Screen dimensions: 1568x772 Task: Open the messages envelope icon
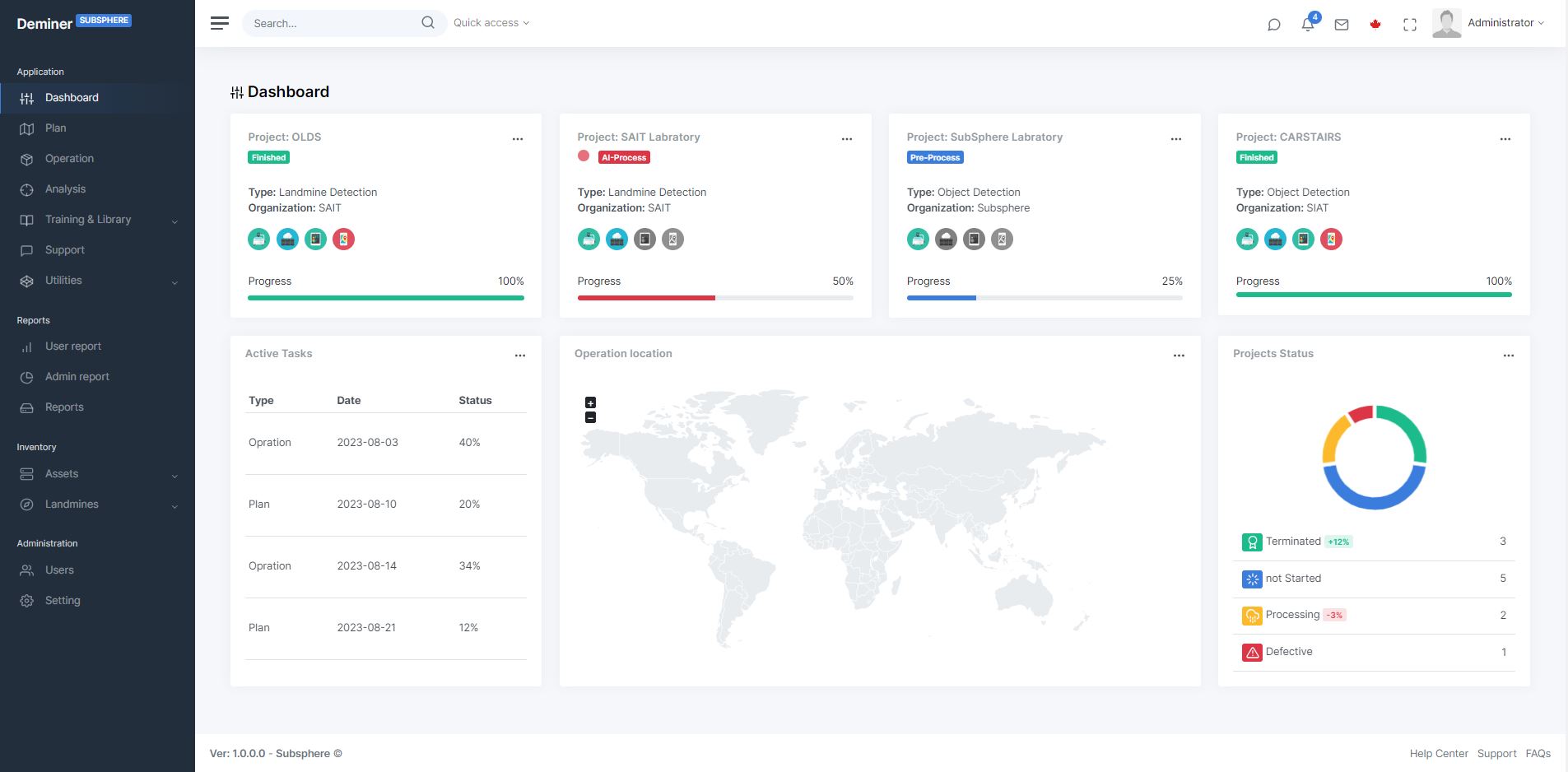tap(1342, 24)
